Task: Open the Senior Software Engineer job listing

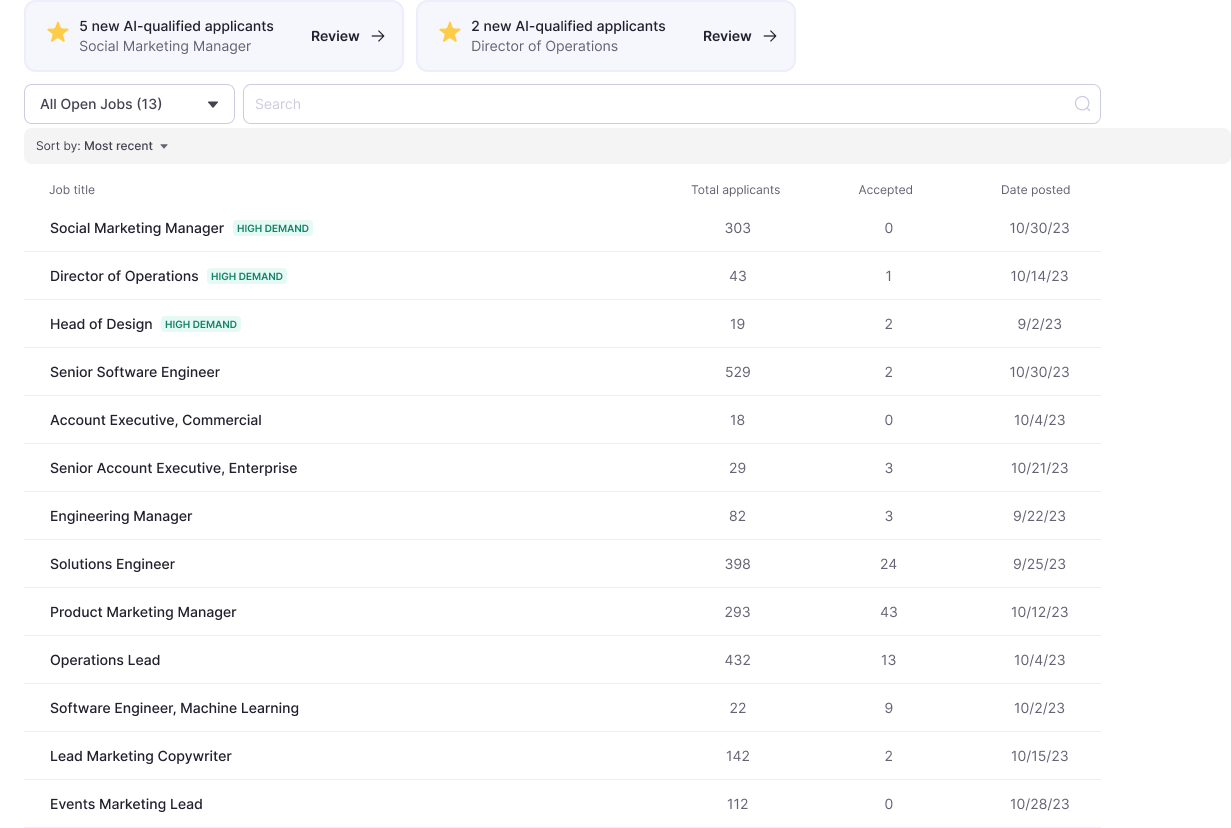Action: [135, 372]
